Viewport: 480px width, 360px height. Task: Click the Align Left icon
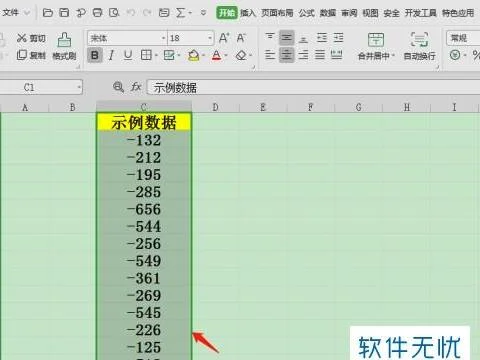[270, 55]
